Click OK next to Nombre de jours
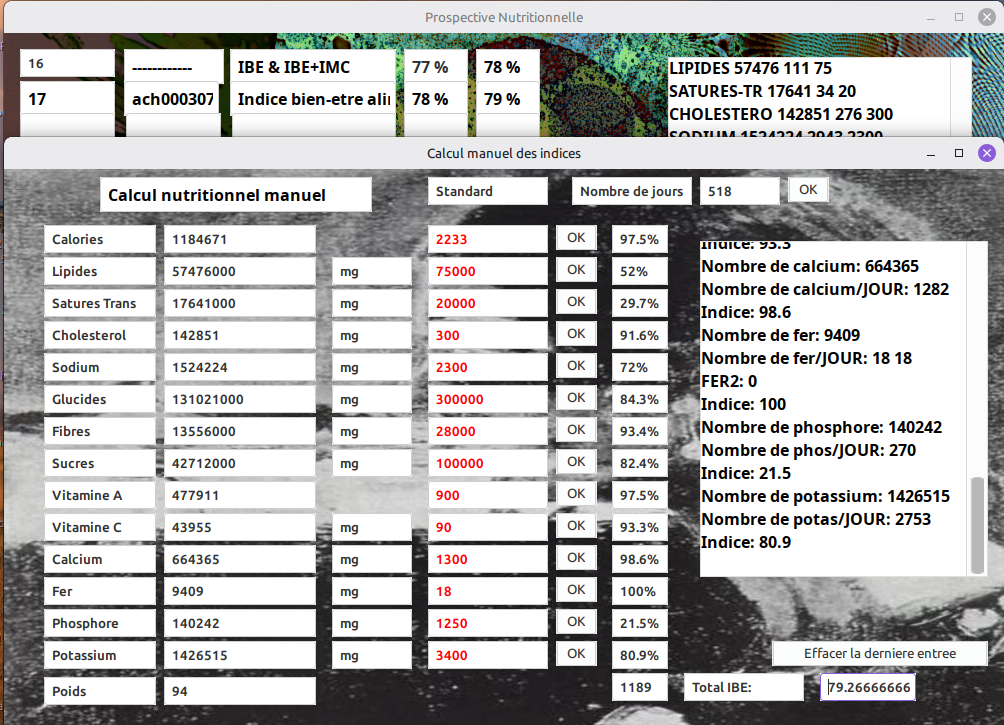 coord(808,190)
